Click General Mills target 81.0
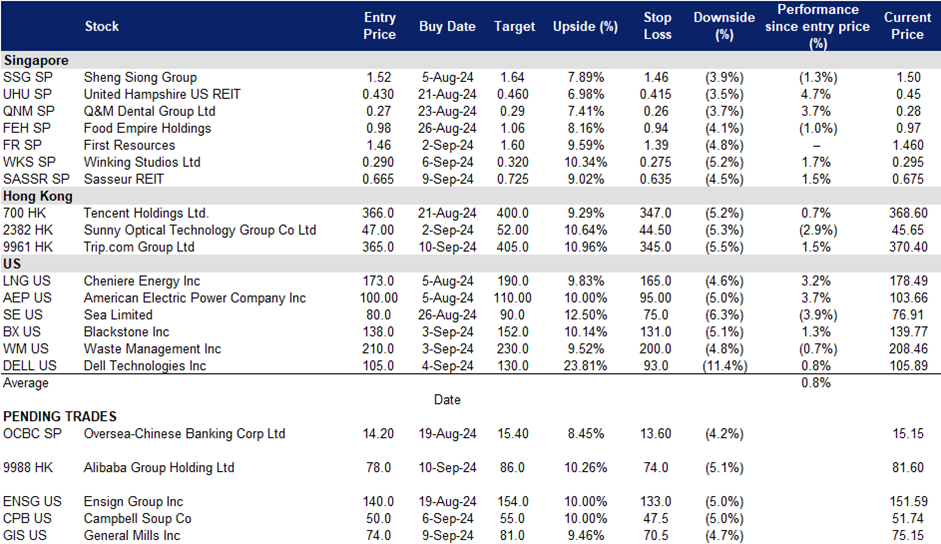The height and width of the screenshot is (544, 941). pos(513,536)
